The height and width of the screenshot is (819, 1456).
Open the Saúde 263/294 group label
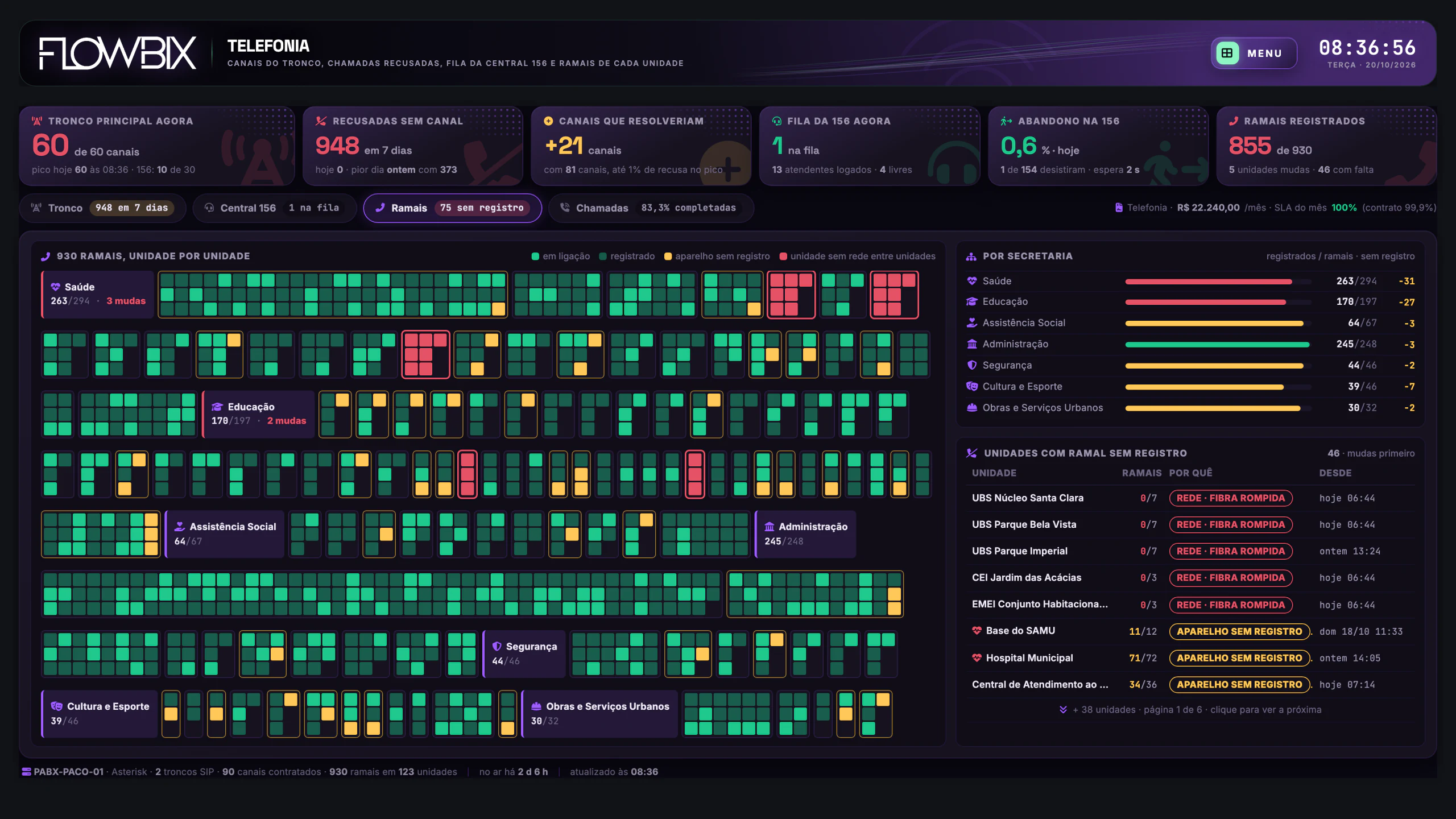98,294
